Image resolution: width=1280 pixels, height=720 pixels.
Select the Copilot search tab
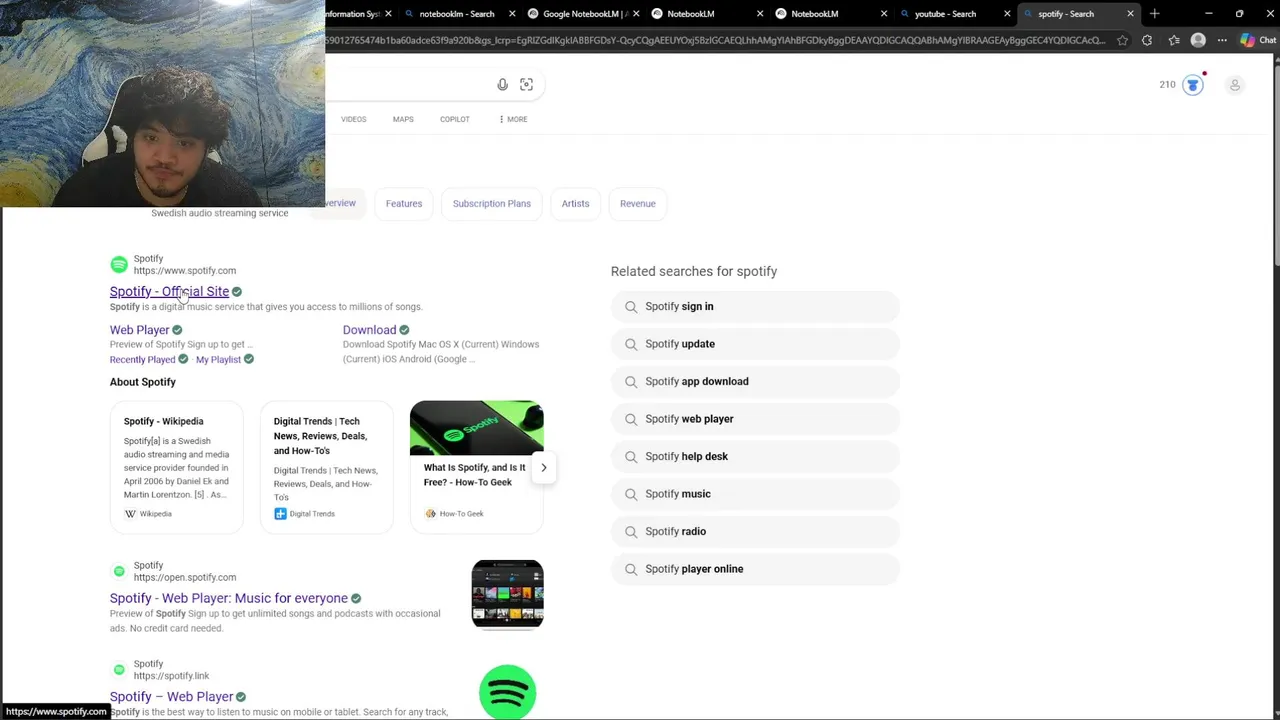pyautogui.click(x=455, y=119)
